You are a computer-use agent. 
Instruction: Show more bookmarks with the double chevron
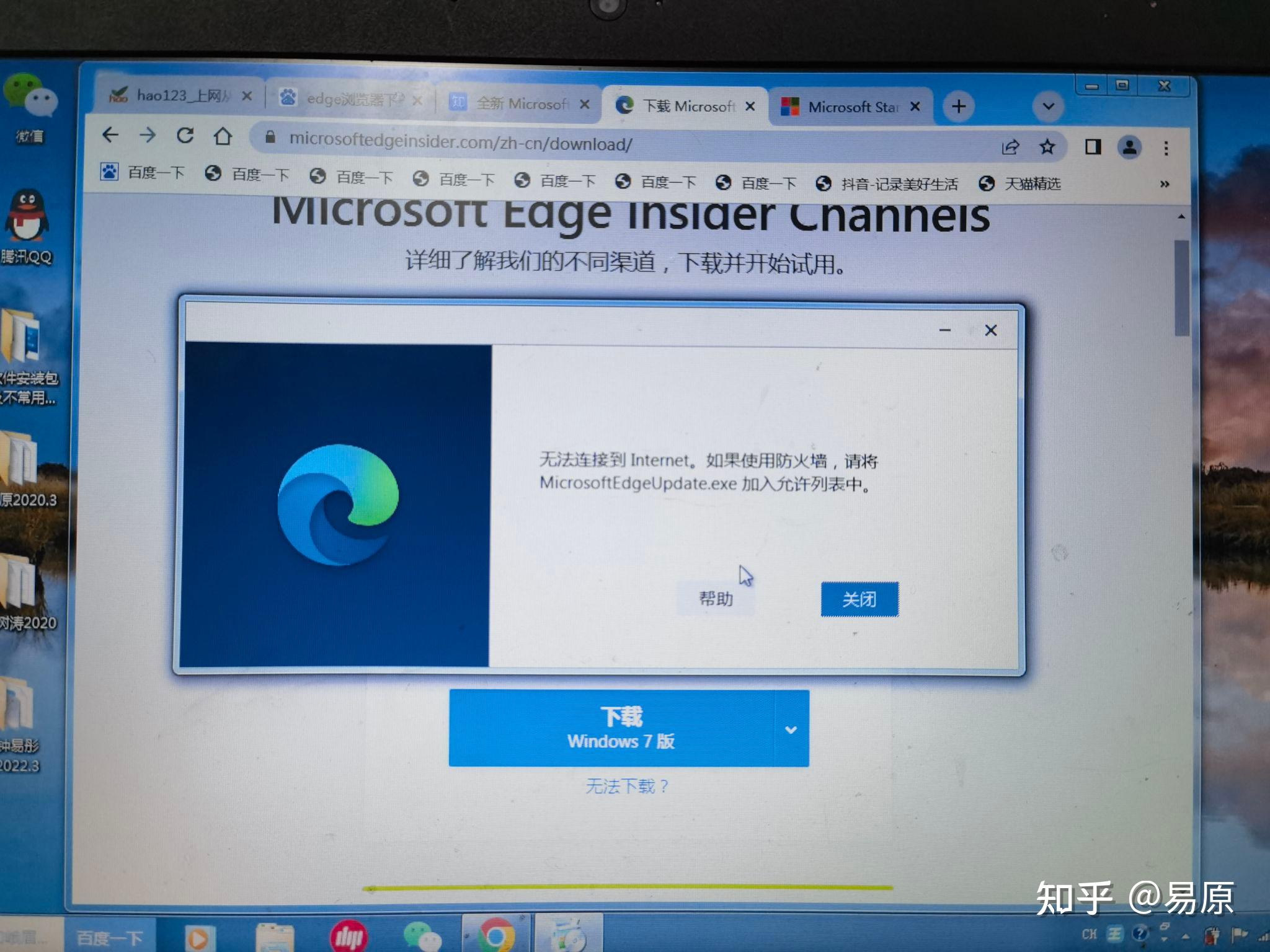[x=1165, y=184]
